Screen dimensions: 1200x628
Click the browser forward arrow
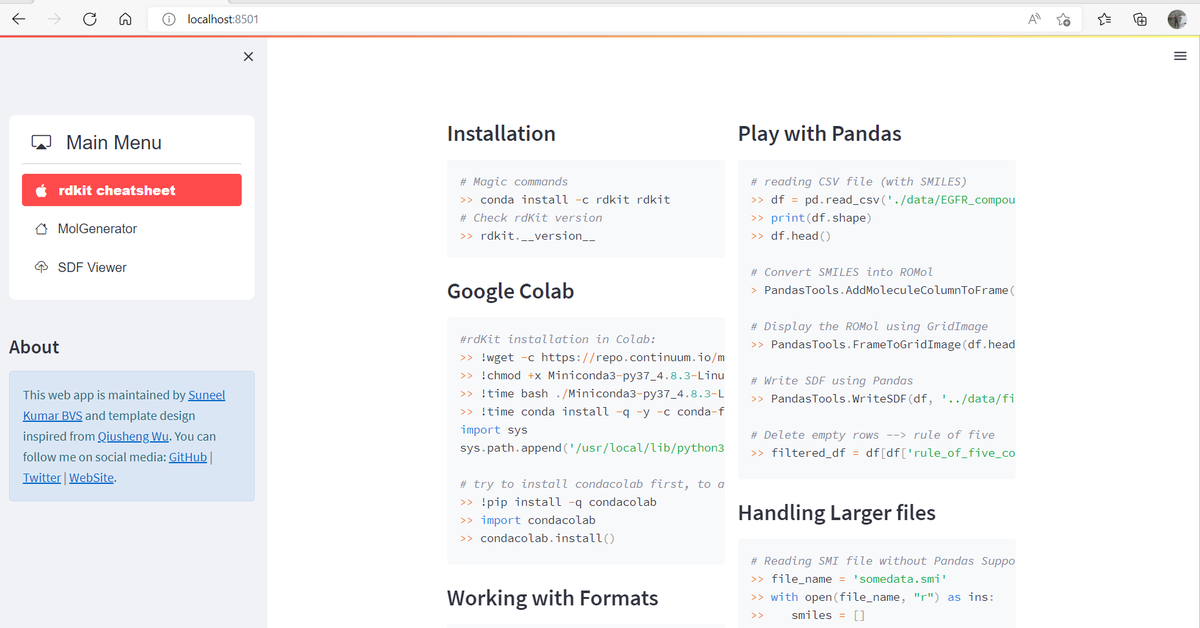point(54,19)
